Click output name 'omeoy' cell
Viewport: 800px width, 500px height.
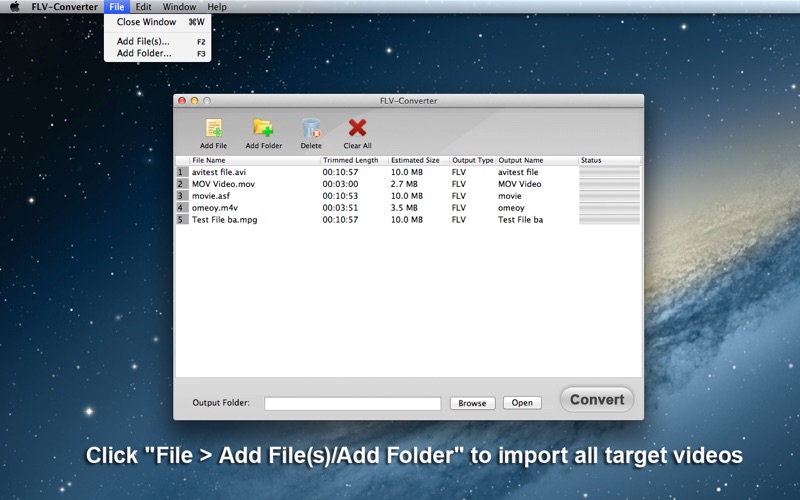click(x=511, y=208)
